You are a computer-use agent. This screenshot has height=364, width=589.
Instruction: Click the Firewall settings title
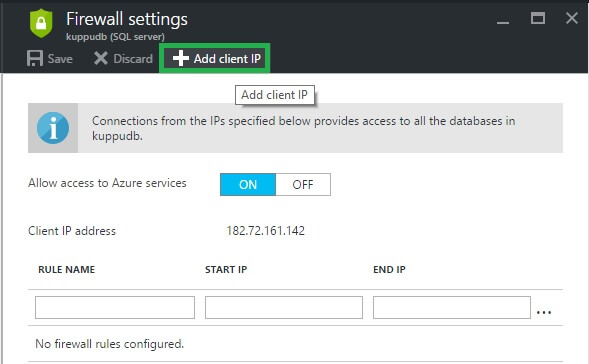pos(127,19)
